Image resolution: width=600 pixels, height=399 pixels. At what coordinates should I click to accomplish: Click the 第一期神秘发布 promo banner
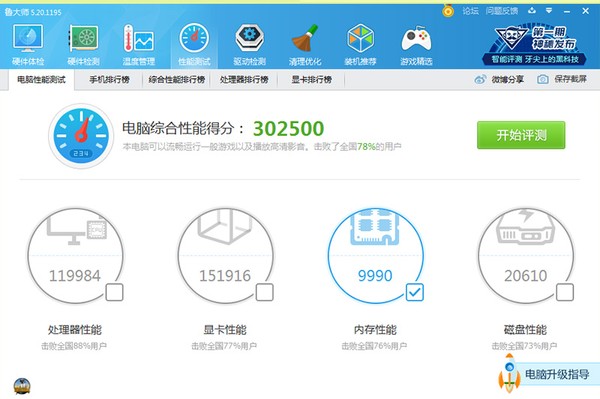[535, 44]
